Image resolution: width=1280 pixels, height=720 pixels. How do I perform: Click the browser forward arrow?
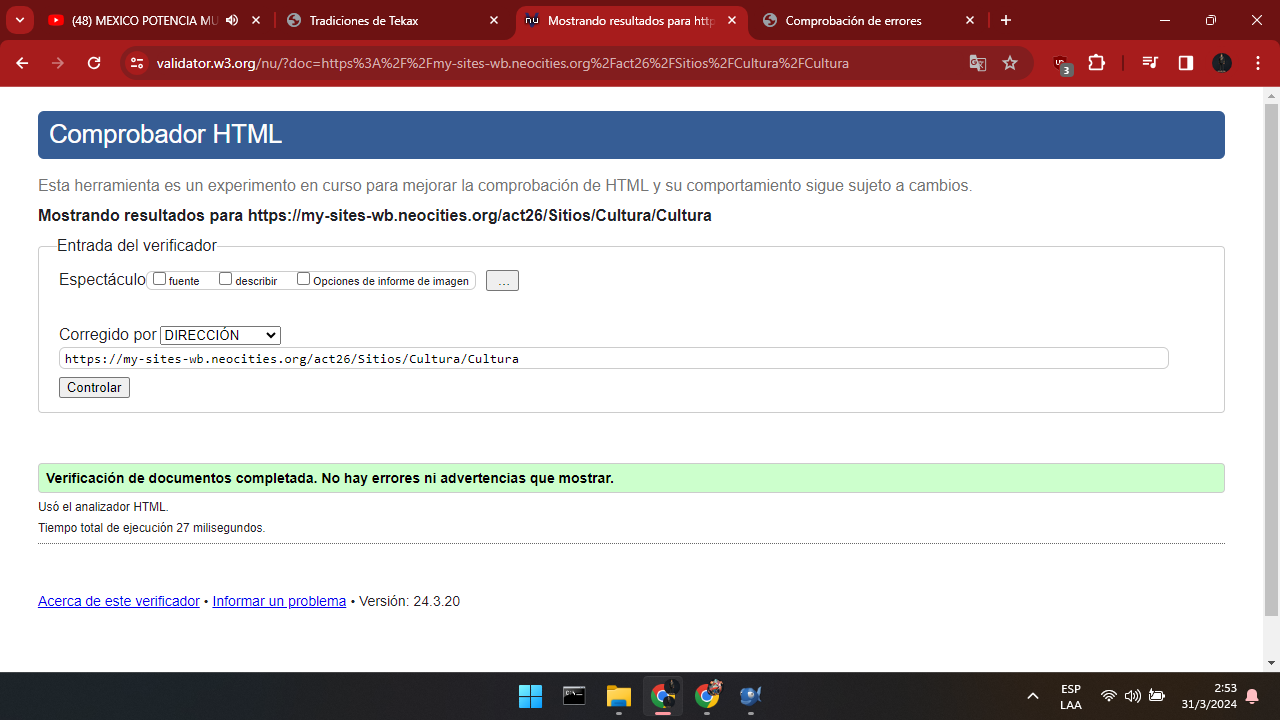tap(58, 63)
